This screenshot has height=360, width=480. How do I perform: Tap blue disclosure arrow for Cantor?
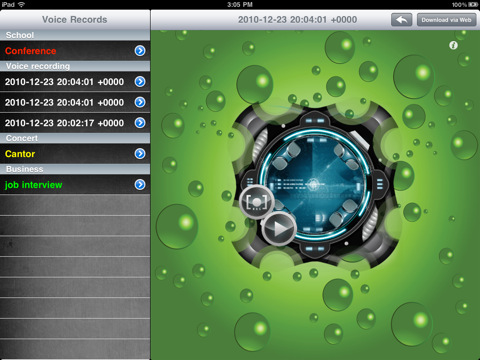[x=140, y=154]
